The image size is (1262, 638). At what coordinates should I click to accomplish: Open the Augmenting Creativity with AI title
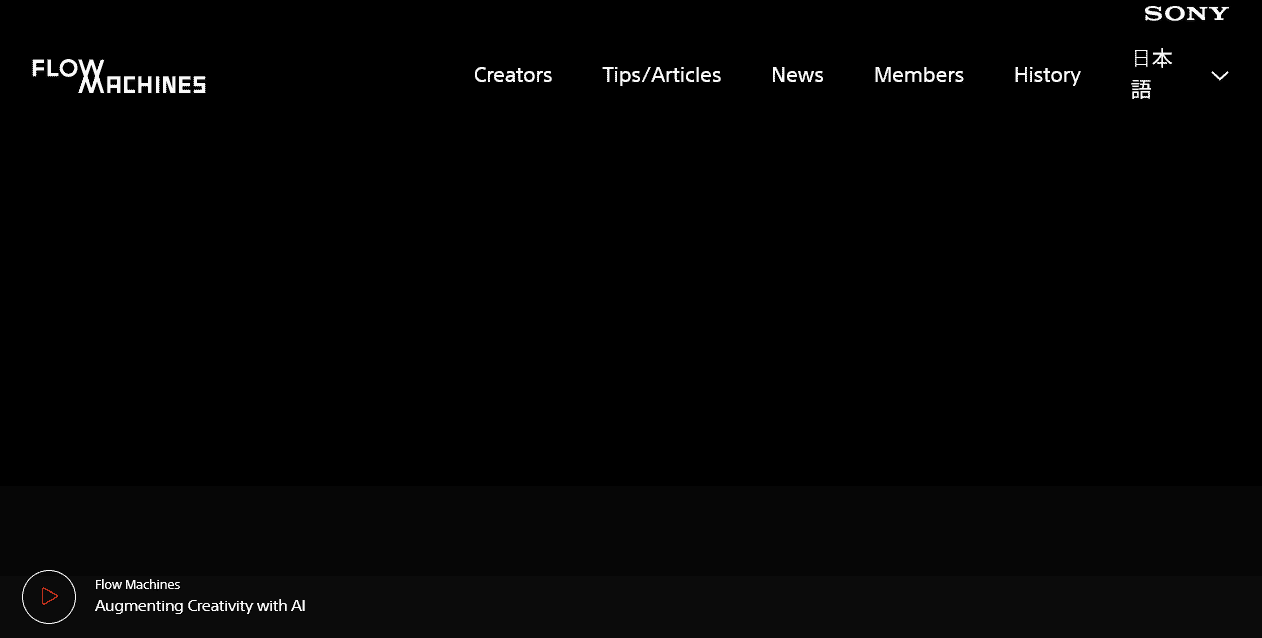click(200, 606)
